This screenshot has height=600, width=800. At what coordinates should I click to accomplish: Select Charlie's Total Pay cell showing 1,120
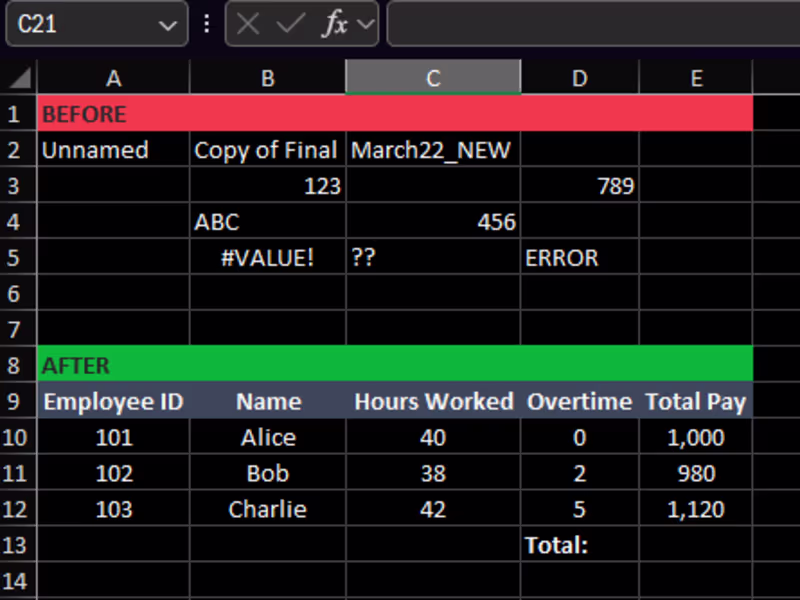(696, 509)
